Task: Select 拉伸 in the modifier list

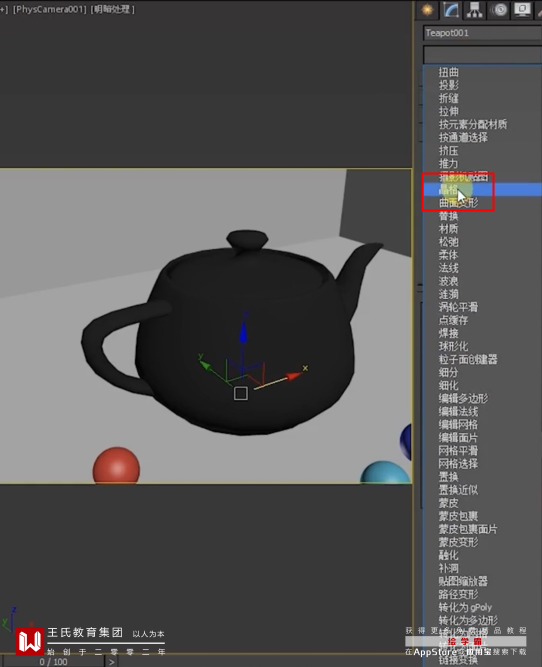Action: click(448, 111)
